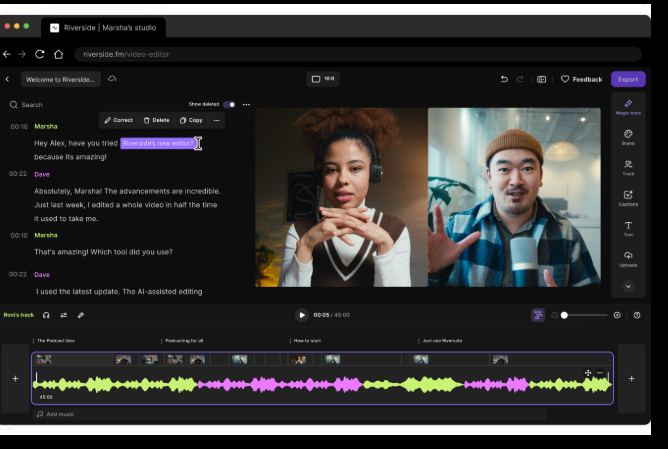
Task: Open the three-dots menu in selection toolbar
Action: pyautogui.click(x=216, y=120)
